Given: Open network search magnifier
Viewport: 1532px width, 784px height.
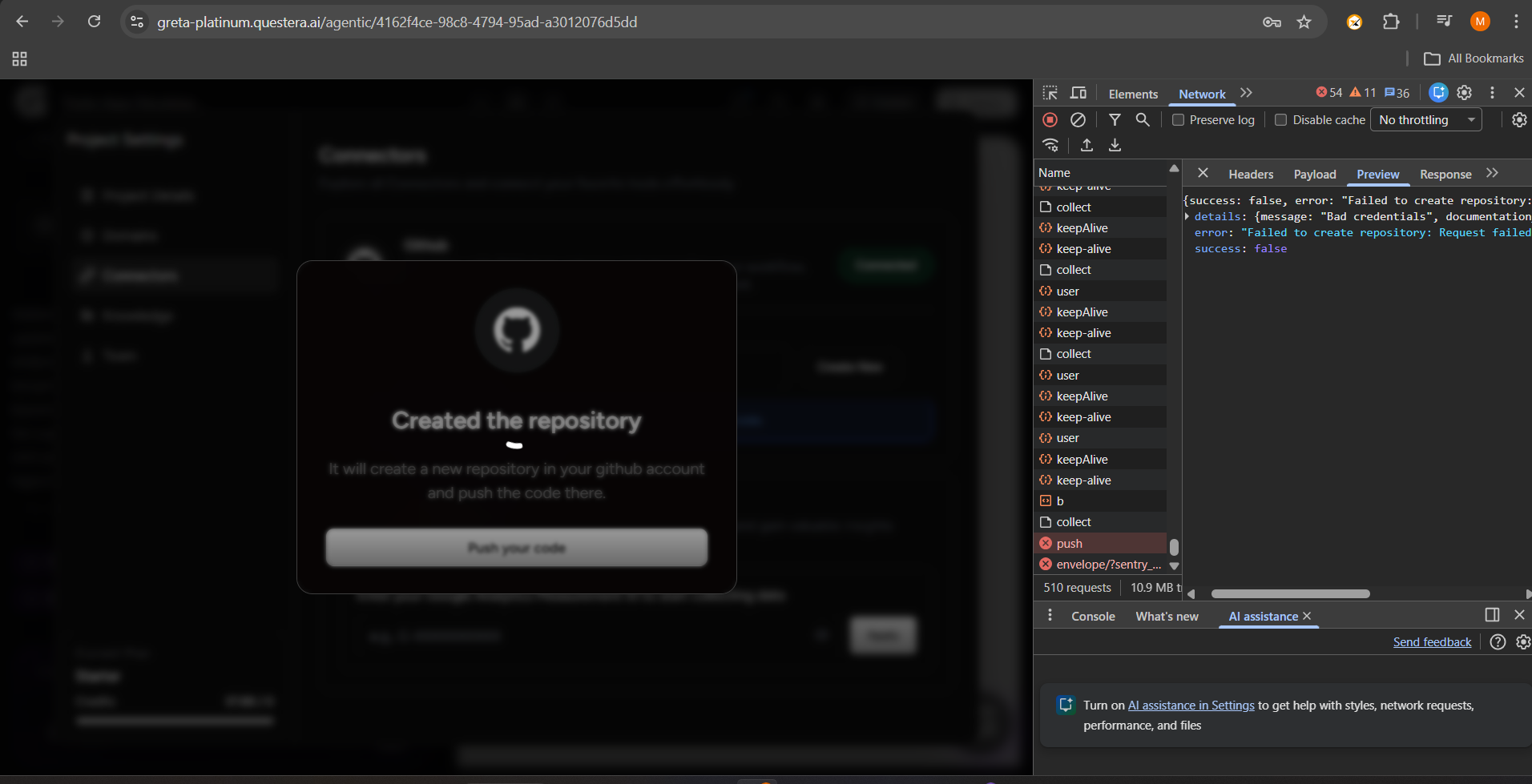Looking at the screenshot, I should tap(1143, 119).
